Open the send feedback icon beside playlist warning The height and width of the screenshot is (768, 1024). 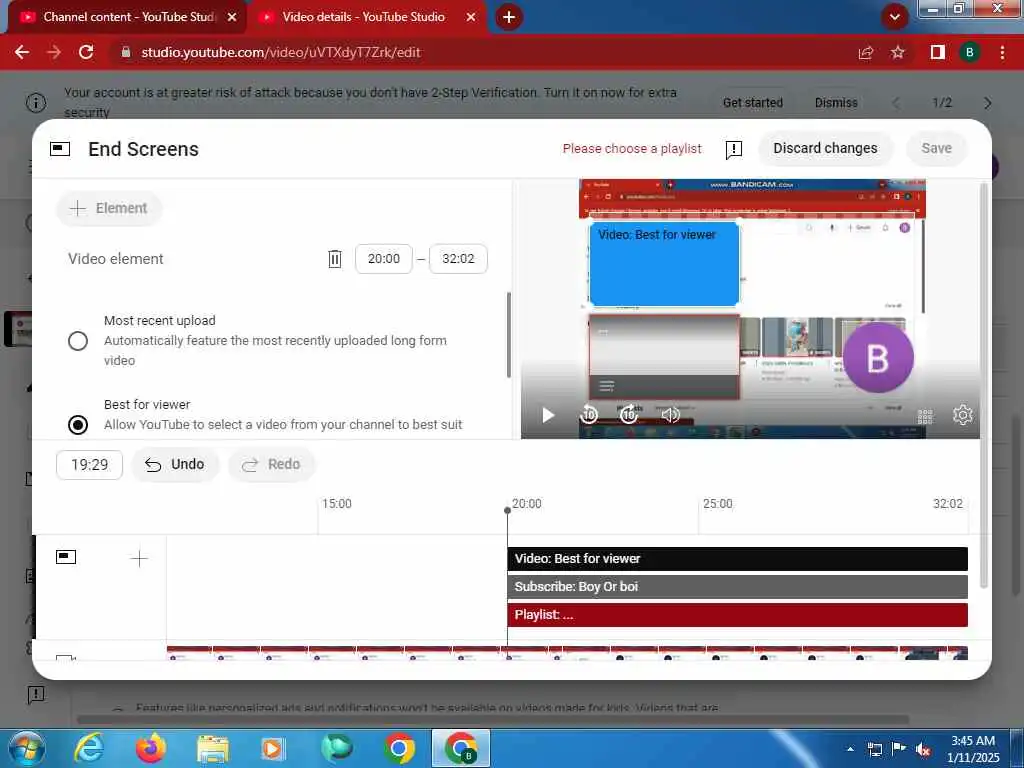(733, 150)
